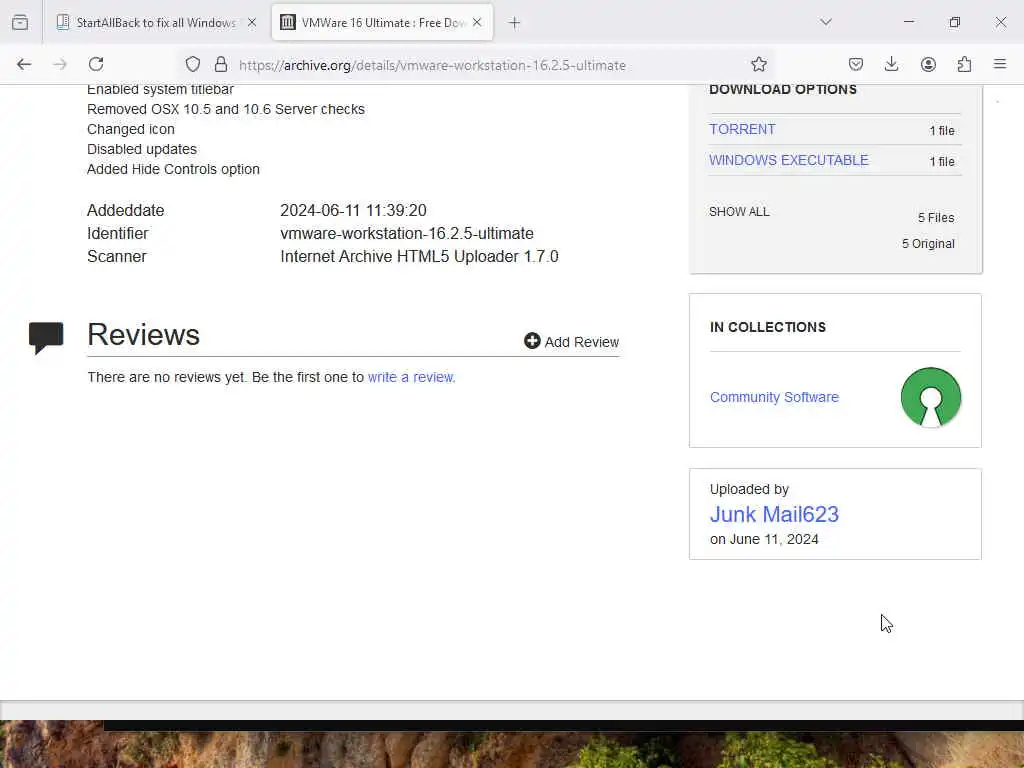The width and height of the screenshot is (1024, 768).
Task: Click the green Community Software logo
Action: (x=931, y=397)
